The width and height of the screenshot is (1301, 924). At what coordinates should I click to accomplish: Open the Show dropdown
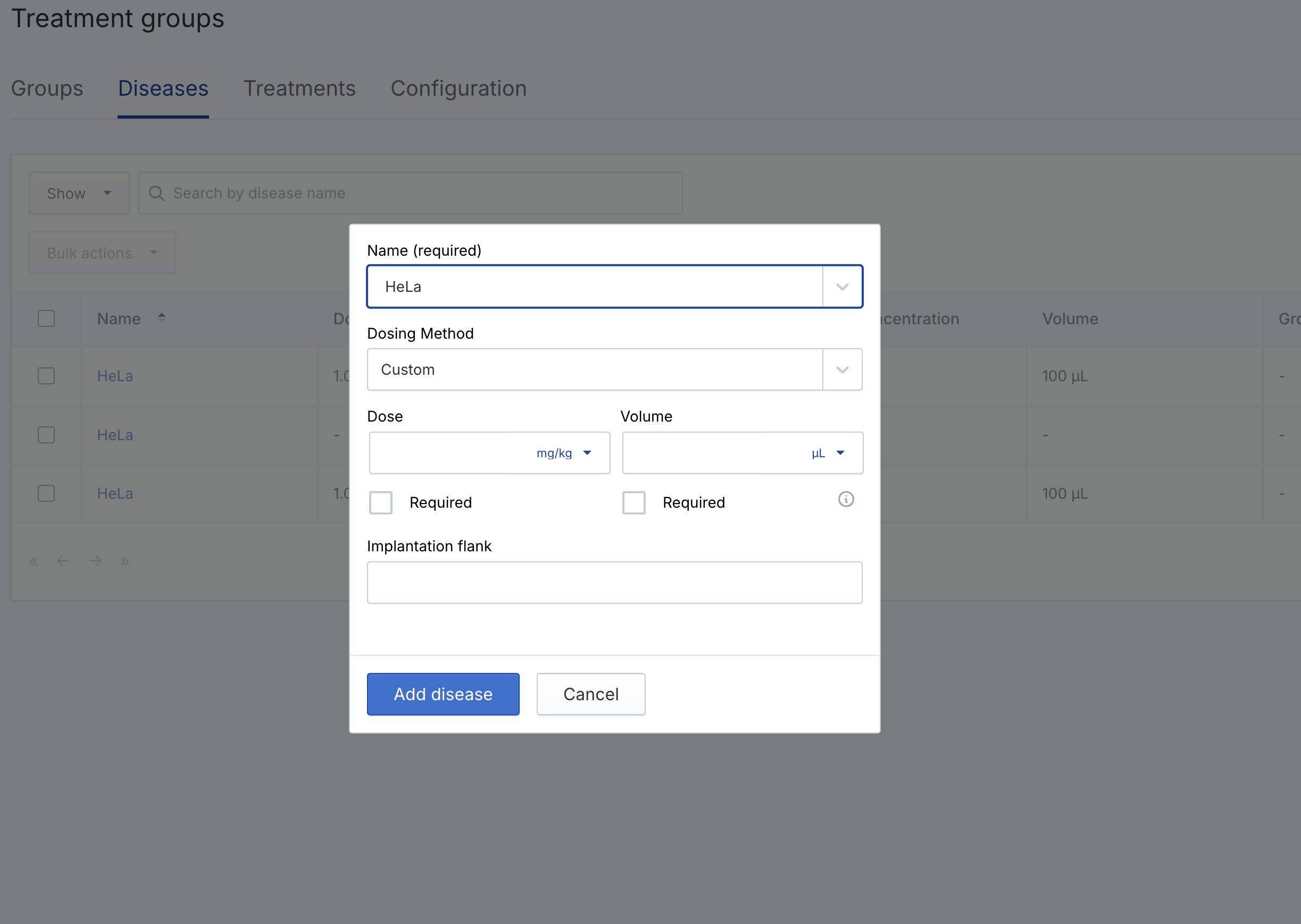point(79,194)
